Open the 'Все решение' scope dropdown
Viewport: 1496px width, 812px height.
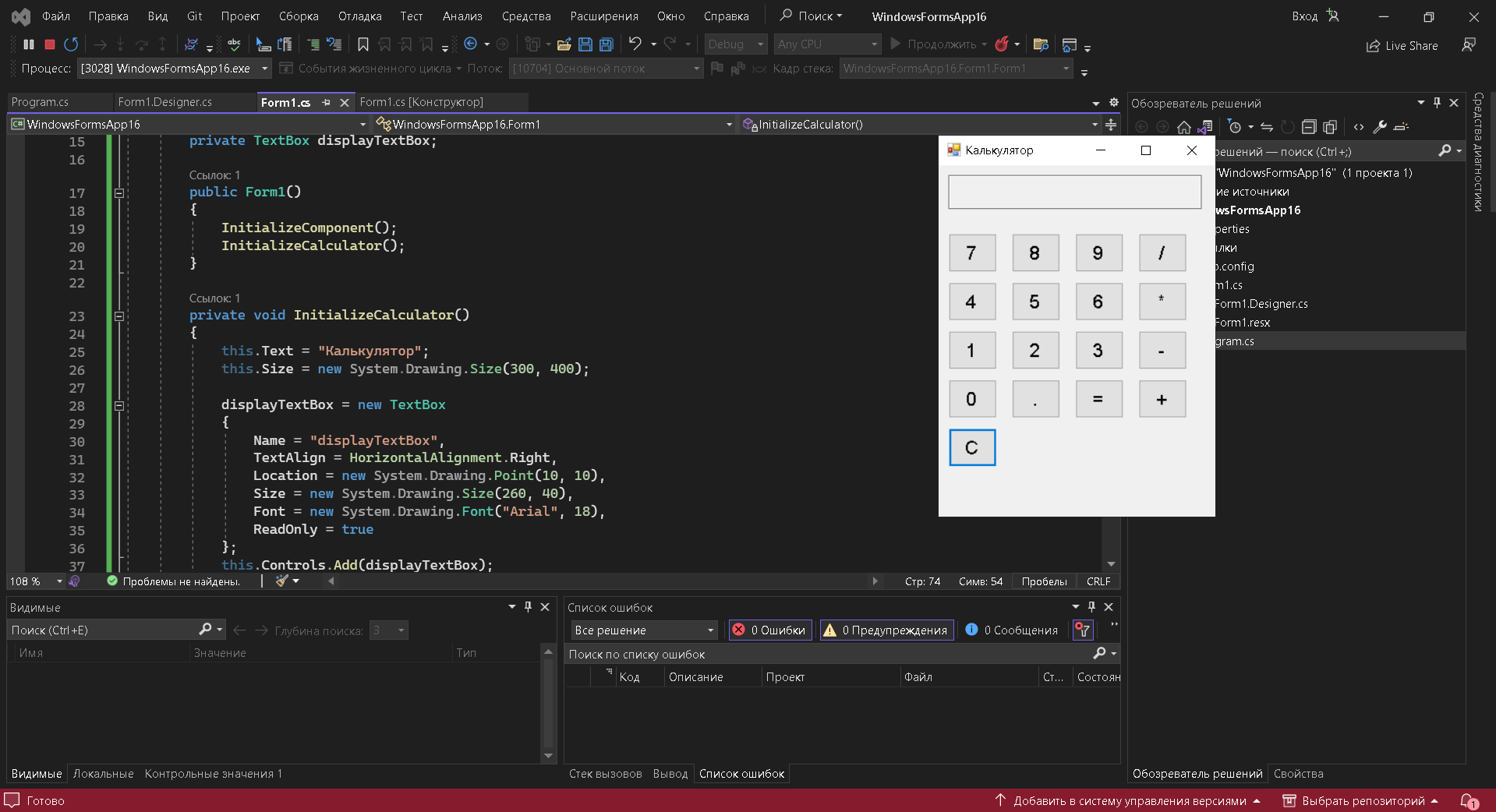(x=642, y=630)
